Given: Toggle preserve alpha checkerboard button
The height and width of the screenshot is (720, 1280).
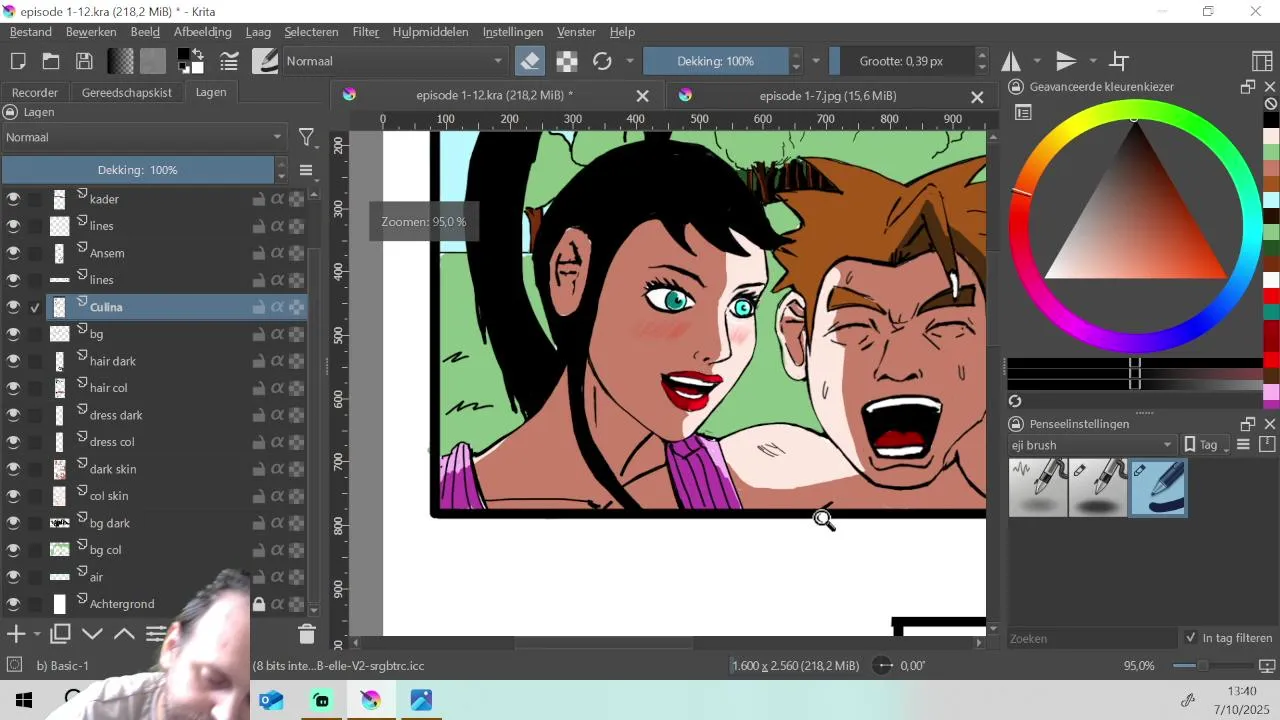Looking at the screenshot, I should pos(567,61).
